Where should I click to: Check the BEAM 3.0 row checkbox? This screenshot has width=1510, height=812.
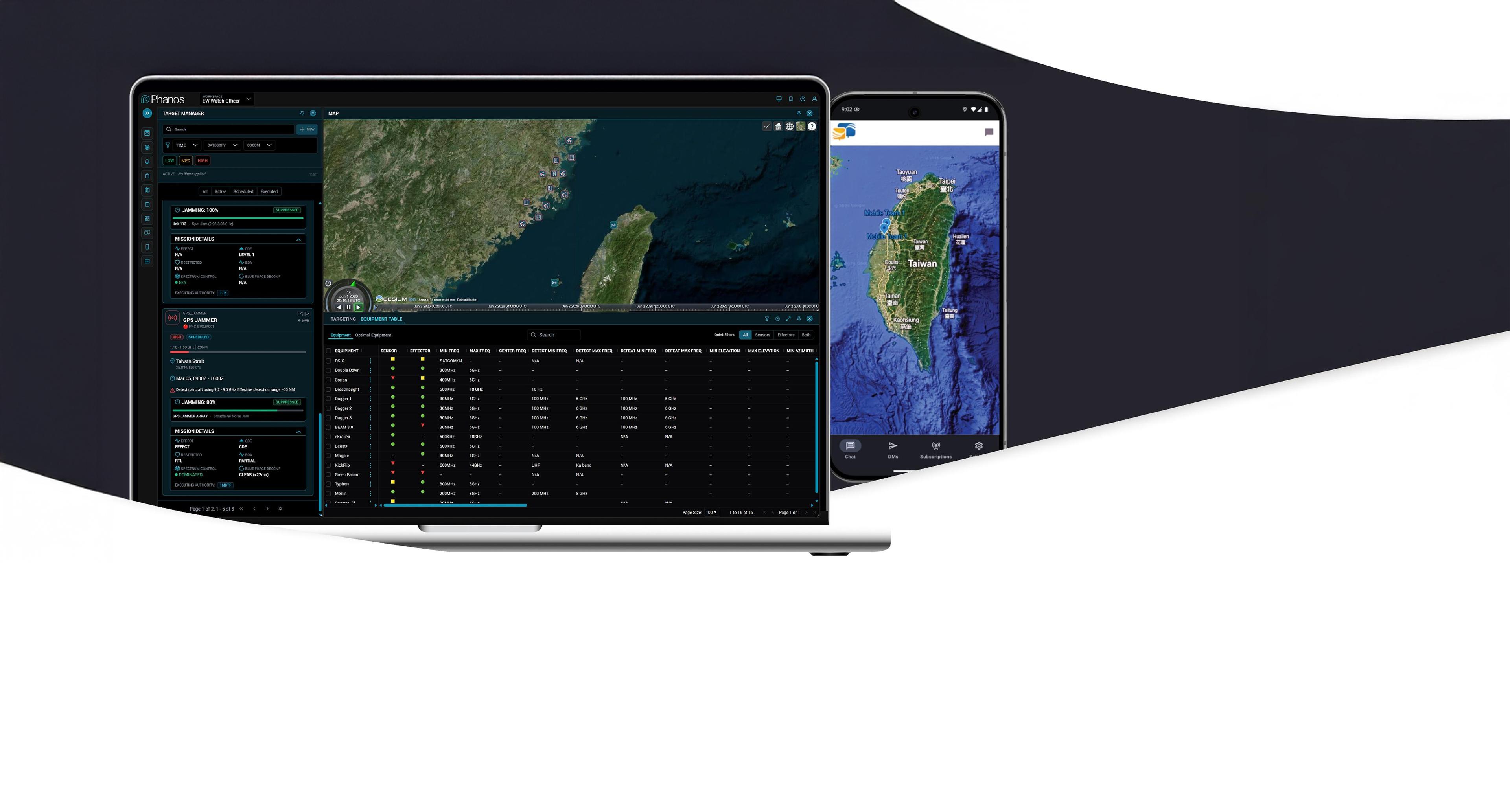pos(328,427)
